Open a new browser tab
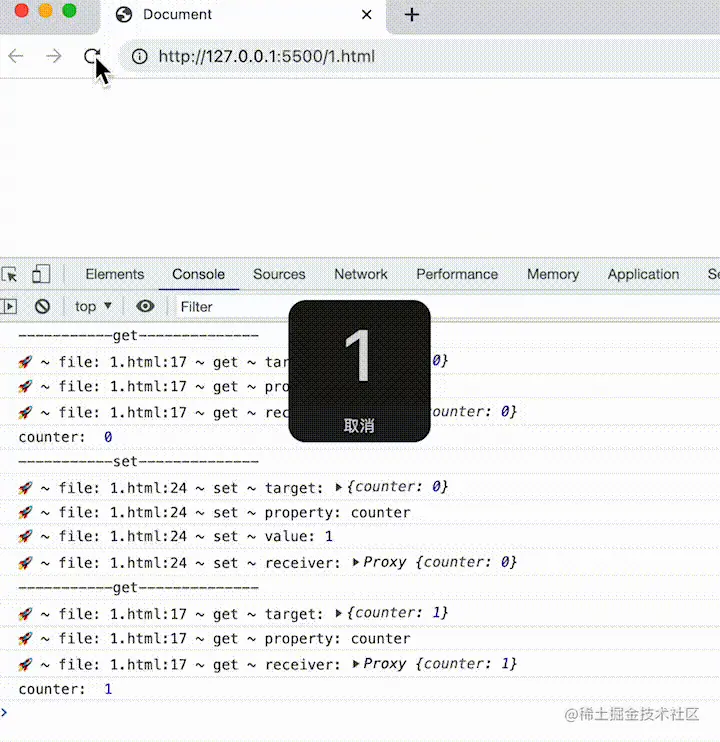This screenshot has height=742, width=720. tap(412, 15)
